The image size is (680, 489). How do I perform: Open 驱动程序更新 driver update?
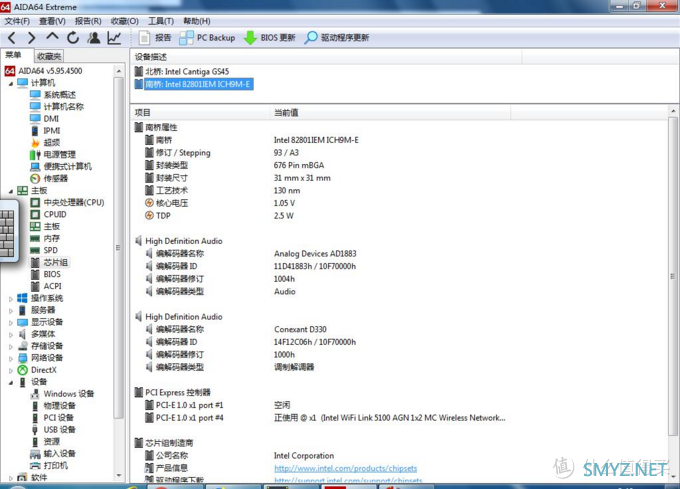click(x=337, y=38)
